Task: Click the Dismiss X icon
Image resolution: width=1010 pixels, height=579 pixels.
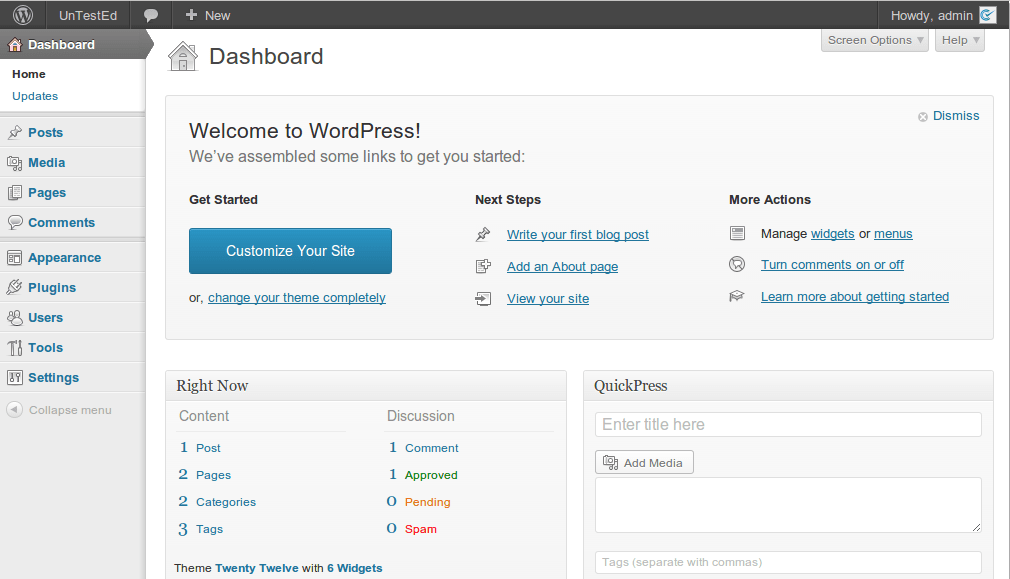Action: pyautogui.click(x=923, y=117)
